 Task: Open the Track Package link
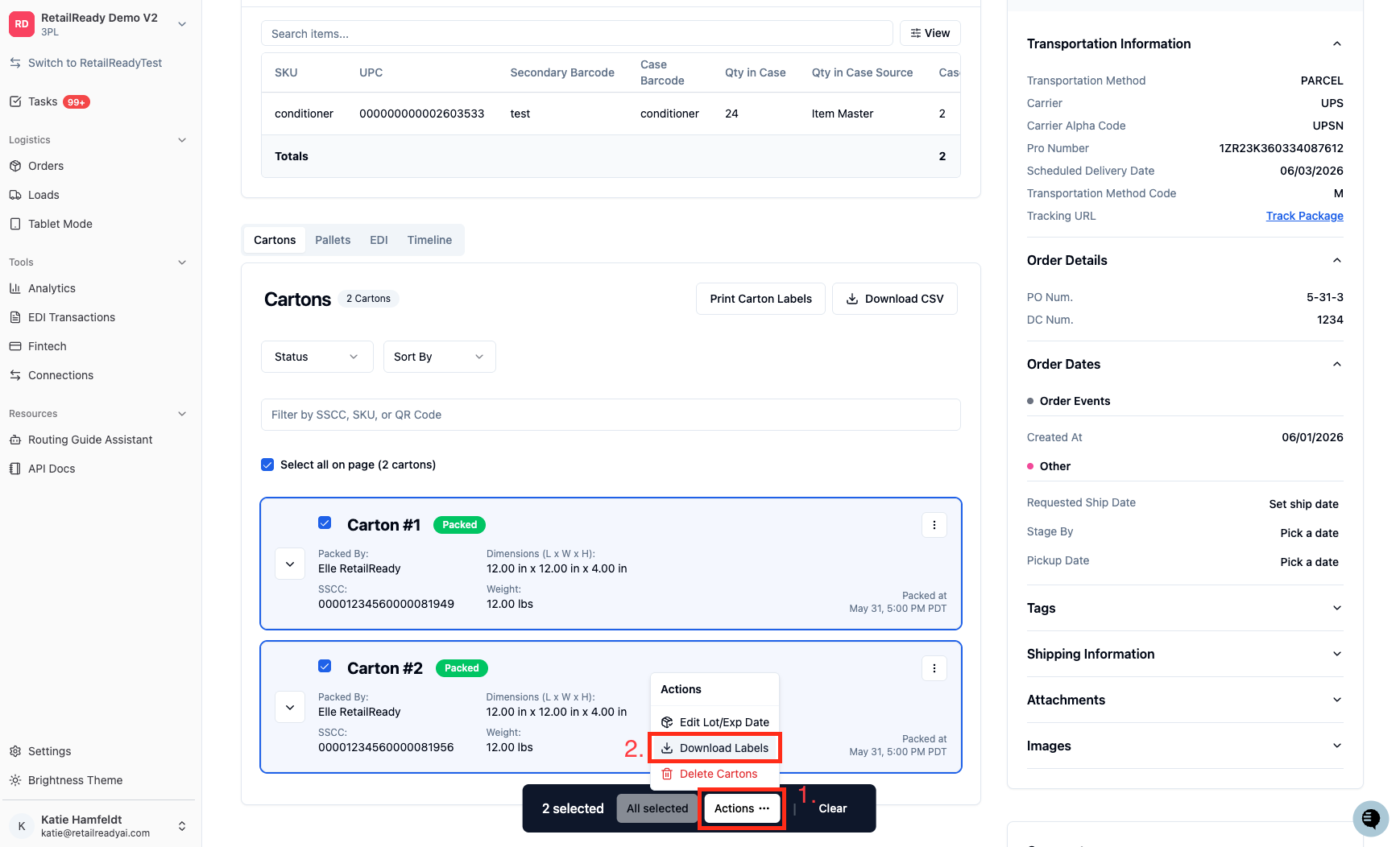coord(1304,216)
